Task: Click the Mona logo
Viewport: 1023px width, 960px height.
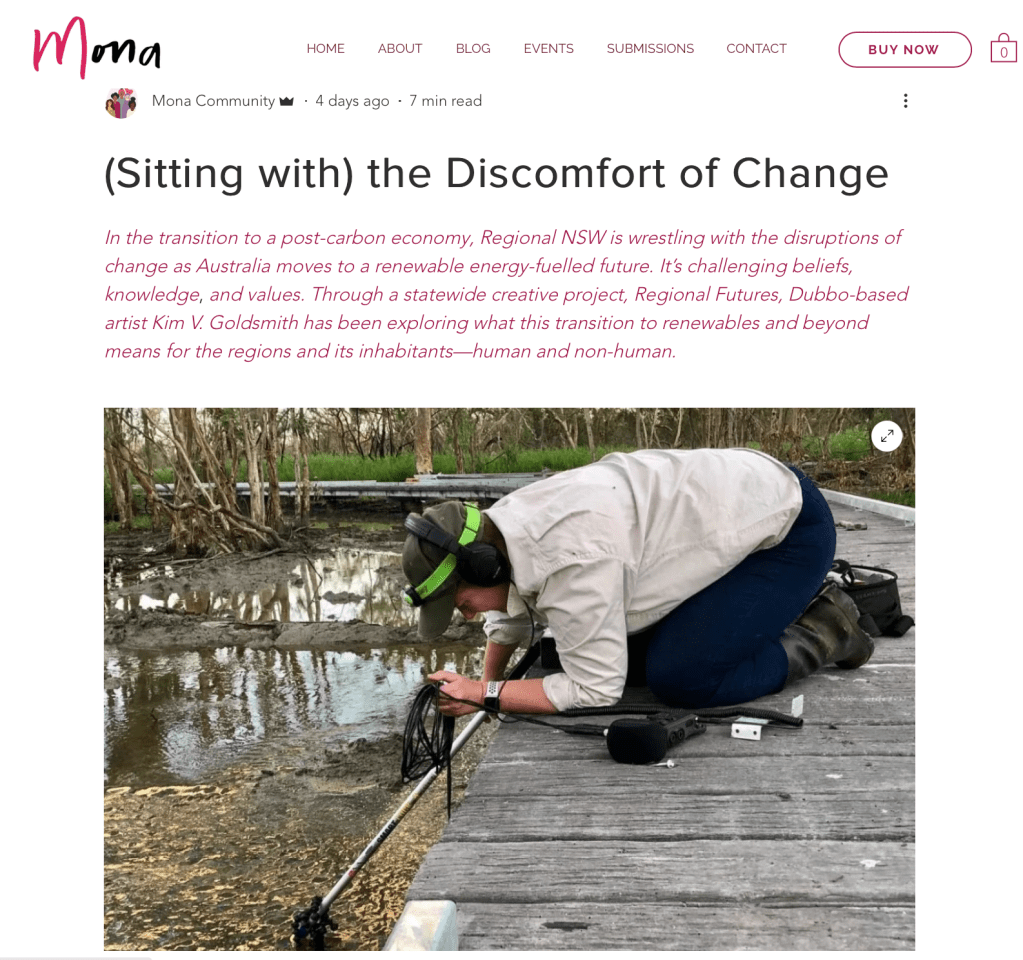Action: pos(97,48)
